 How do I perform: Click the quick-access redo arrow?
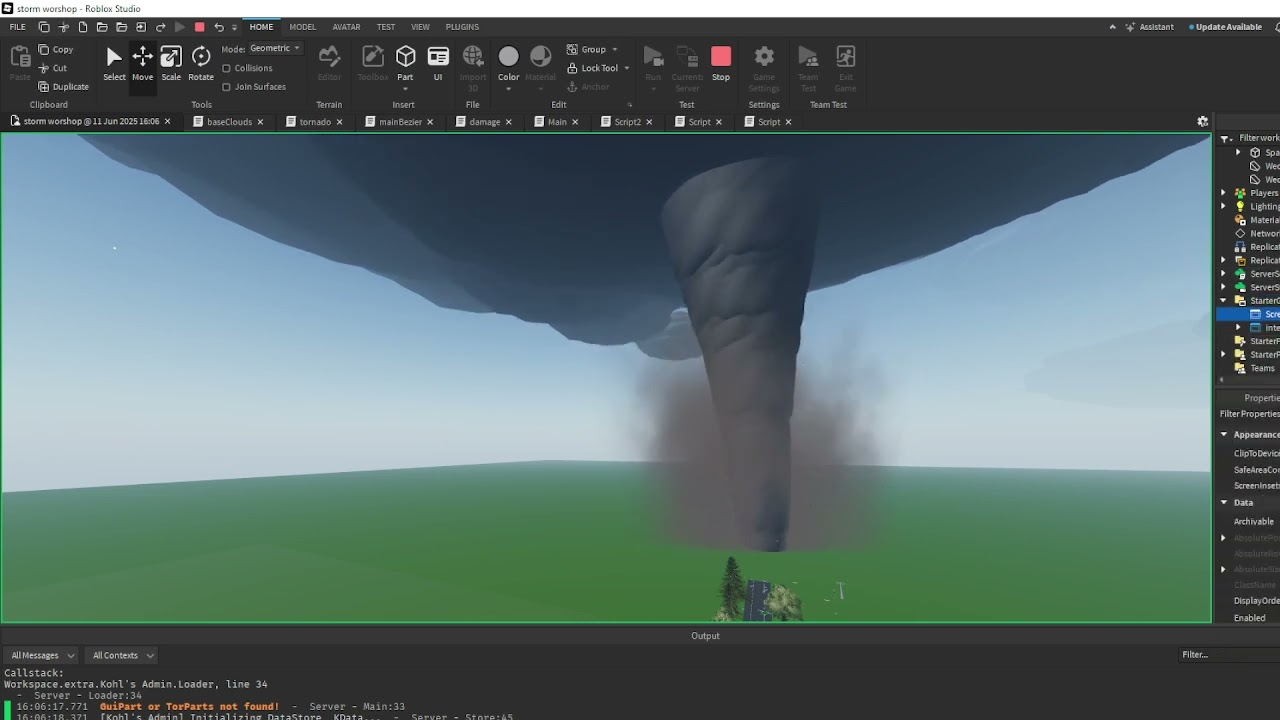click(x=160, y=27)
